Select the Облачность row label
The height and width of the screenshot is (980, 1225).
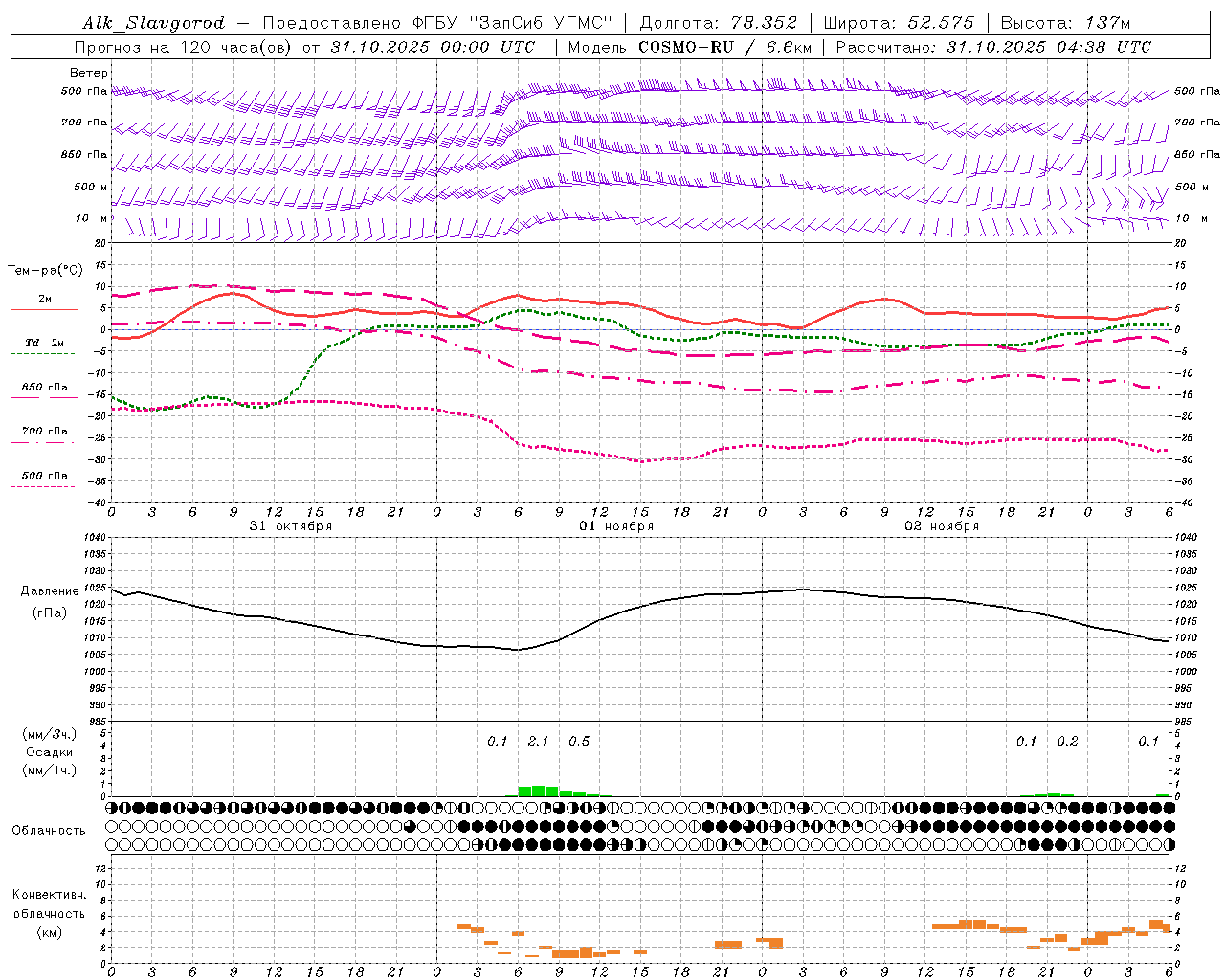[x=49, y=831]
